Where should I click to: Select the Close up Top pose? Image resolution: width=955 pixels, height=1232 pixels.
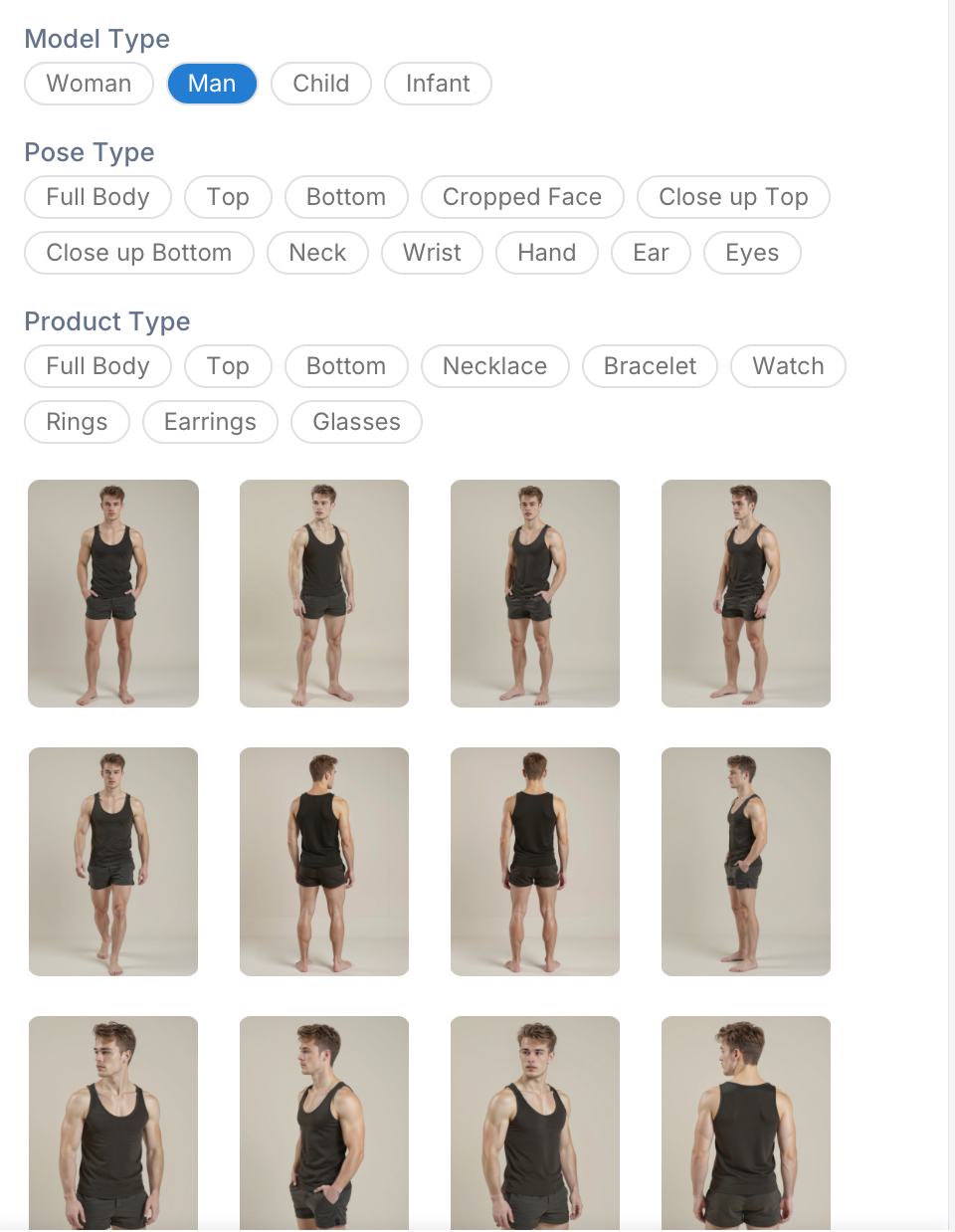(733, 197)
